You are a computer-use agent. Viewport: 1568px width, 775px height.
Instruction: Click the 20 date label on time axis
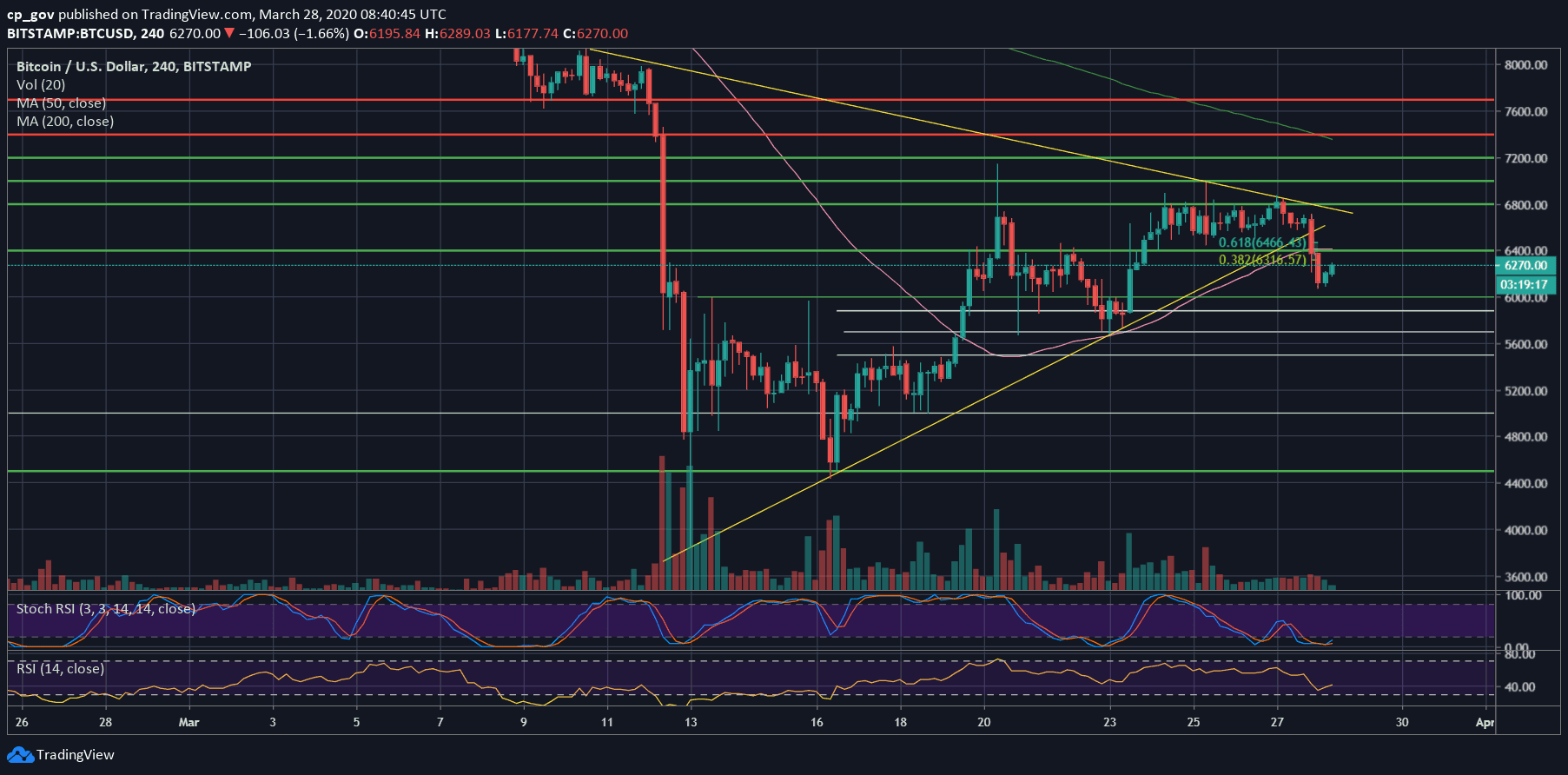[983, 722]
